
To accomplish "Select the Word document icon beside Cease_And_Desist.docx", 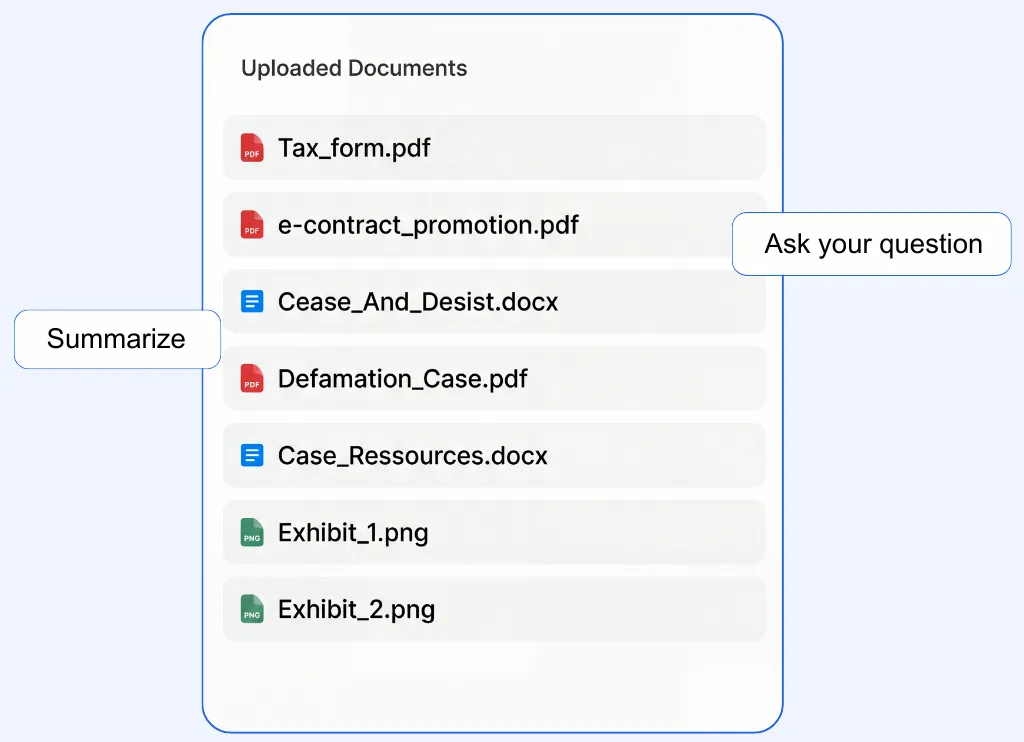I will (251, 301).
